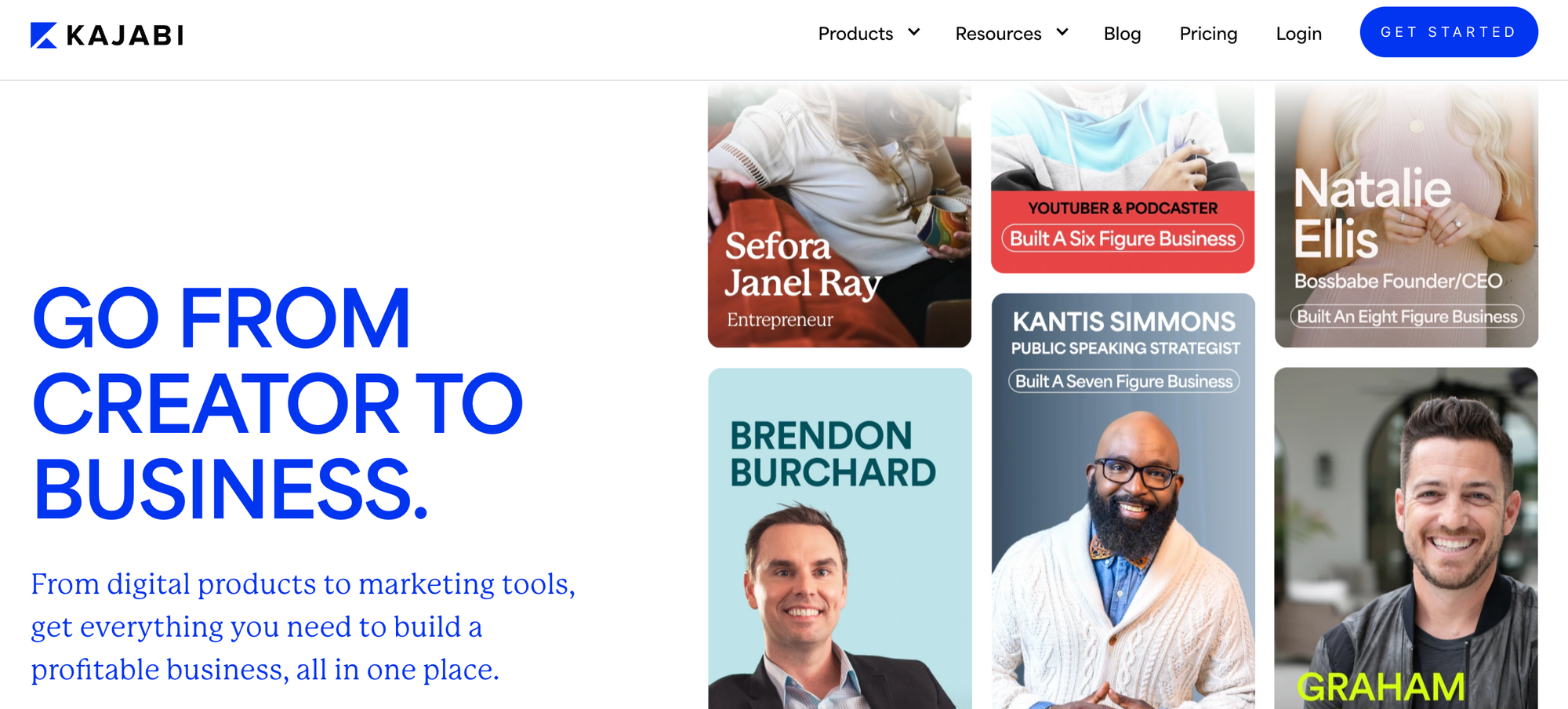Click the Login link
1568x709 pixels.
1298,34
